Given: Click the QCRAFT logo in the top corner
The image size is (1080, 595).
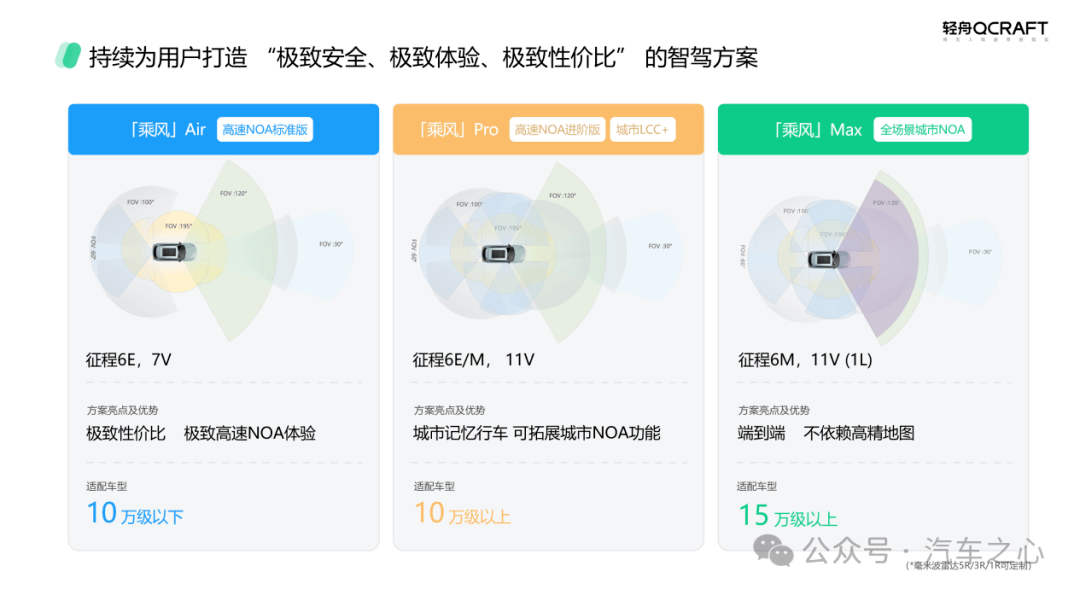Looking at the screenshot, I should 995,30.
